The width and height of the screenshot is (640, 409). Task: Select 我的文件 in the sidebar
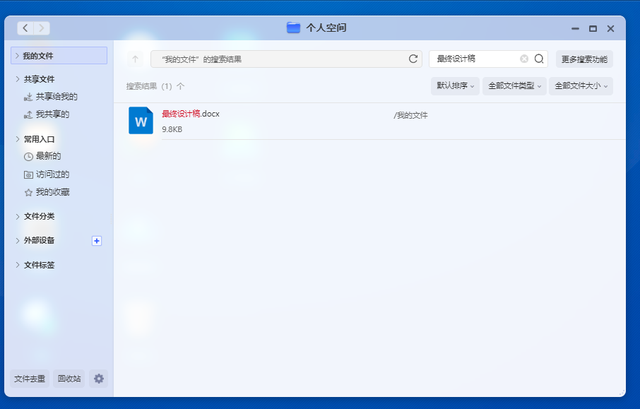pos(59,56)
